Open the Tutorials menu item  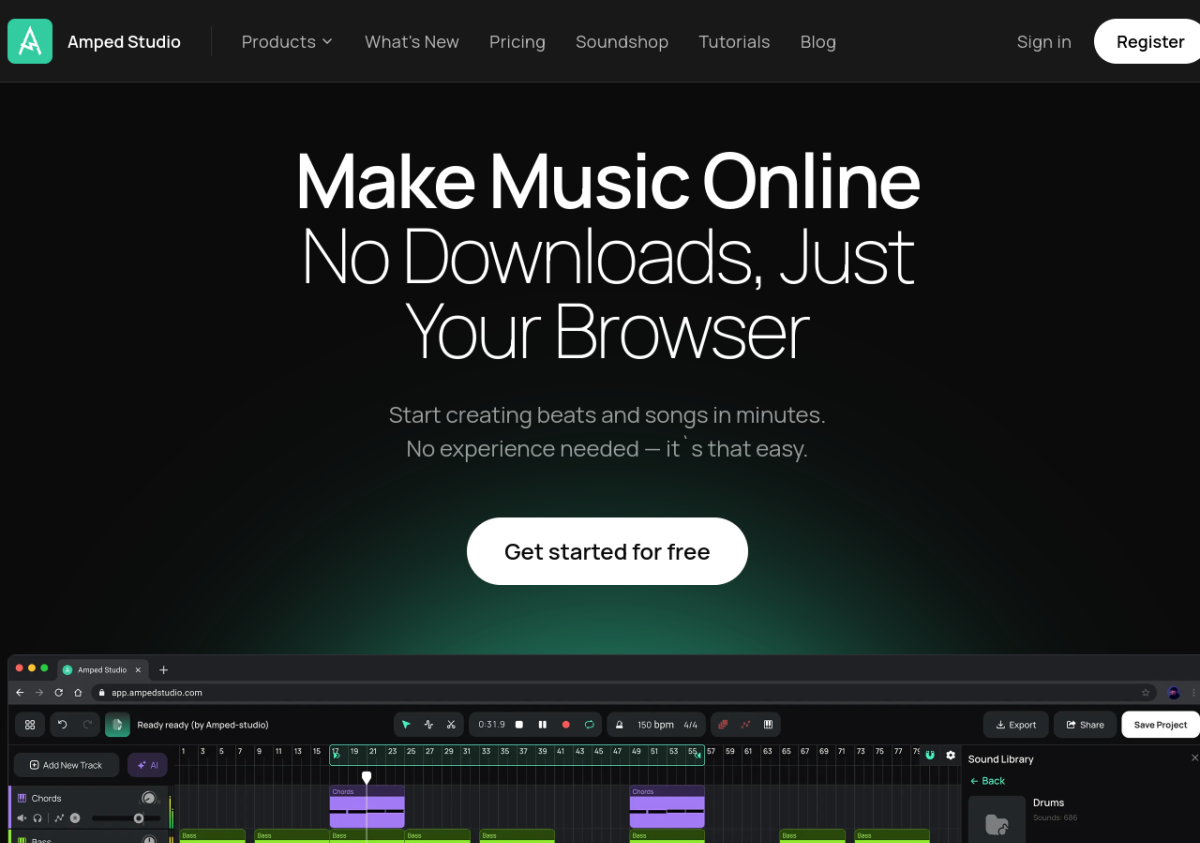734,42
